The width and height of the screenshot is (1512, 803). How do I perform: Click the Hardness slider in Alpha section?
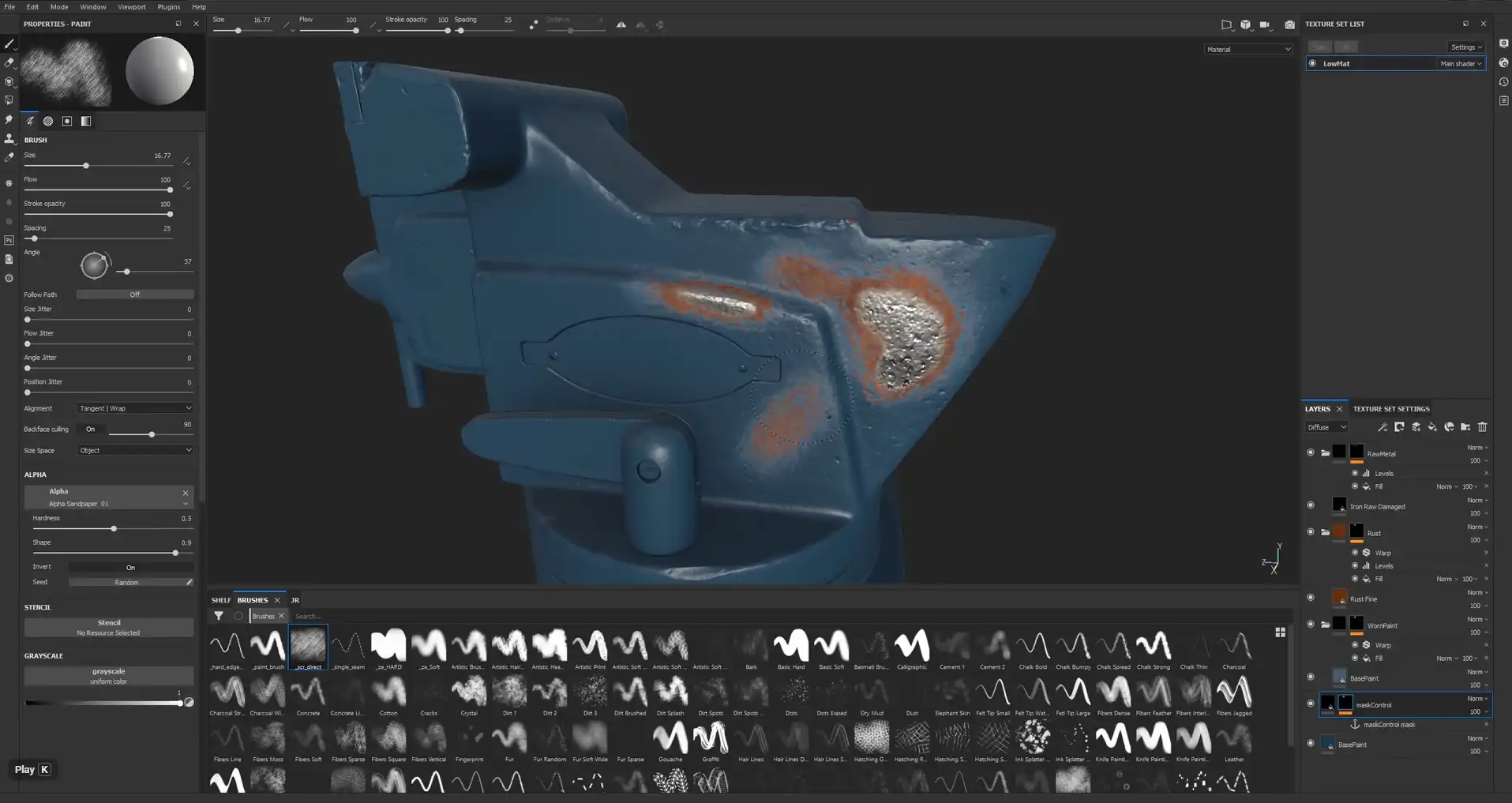click(114, 528)
